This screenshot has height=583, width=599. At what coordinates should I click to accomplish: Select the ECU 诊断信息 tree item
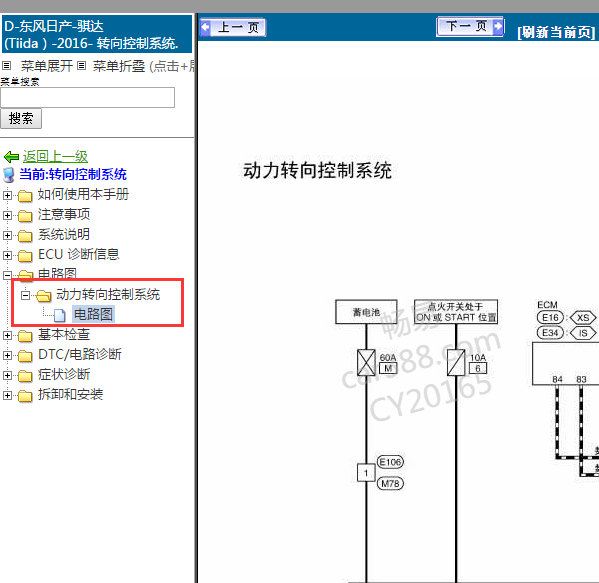coord(78,254)
